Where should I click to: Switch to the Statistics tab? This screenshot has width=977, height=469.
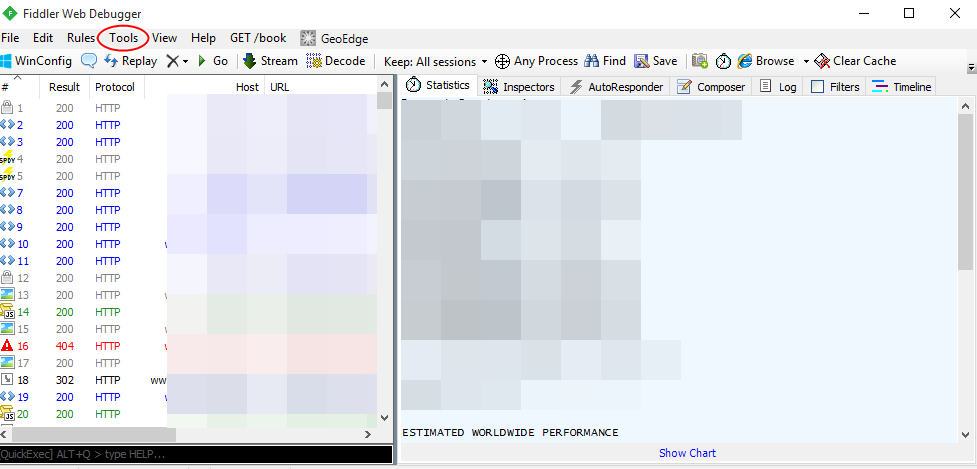[437, 86]
